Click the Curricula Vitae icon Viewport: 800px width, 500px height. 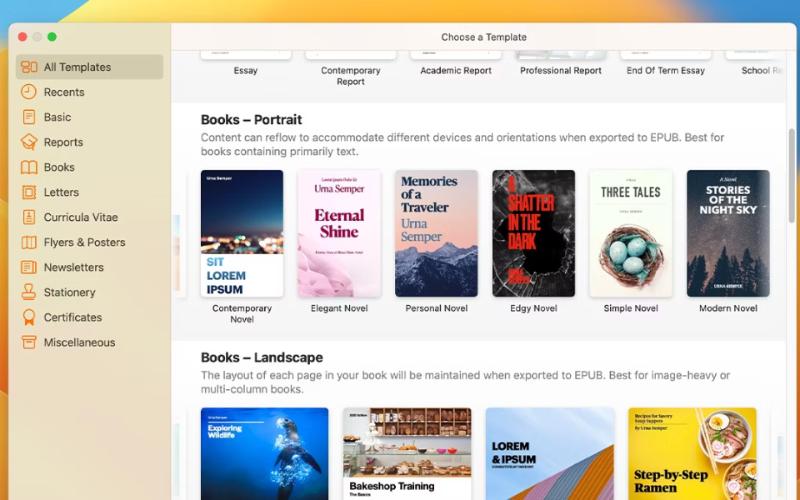pyautogui.click(x=29, y=217)
